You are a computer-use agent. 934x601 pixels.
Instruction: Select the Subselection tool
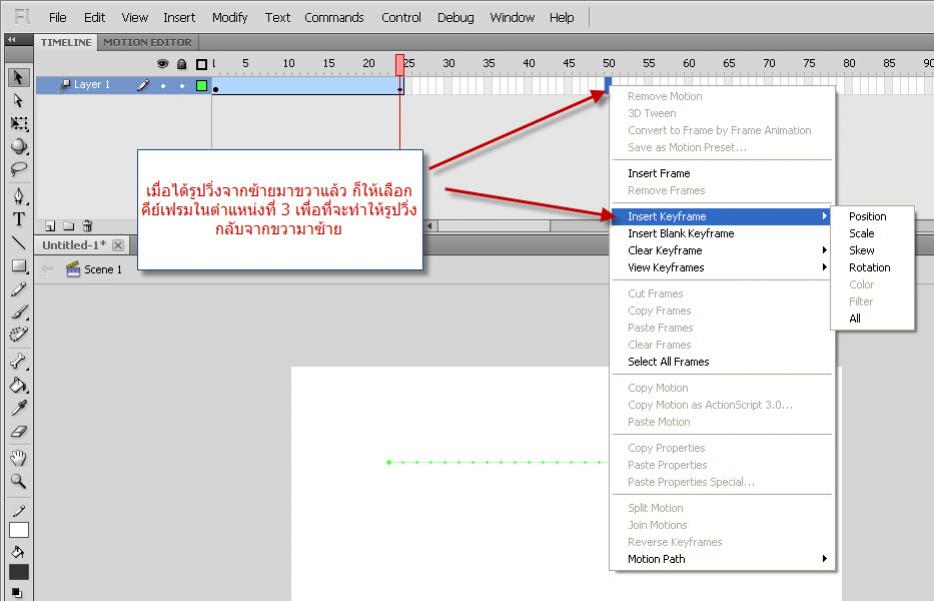click(x=18, y=100)
